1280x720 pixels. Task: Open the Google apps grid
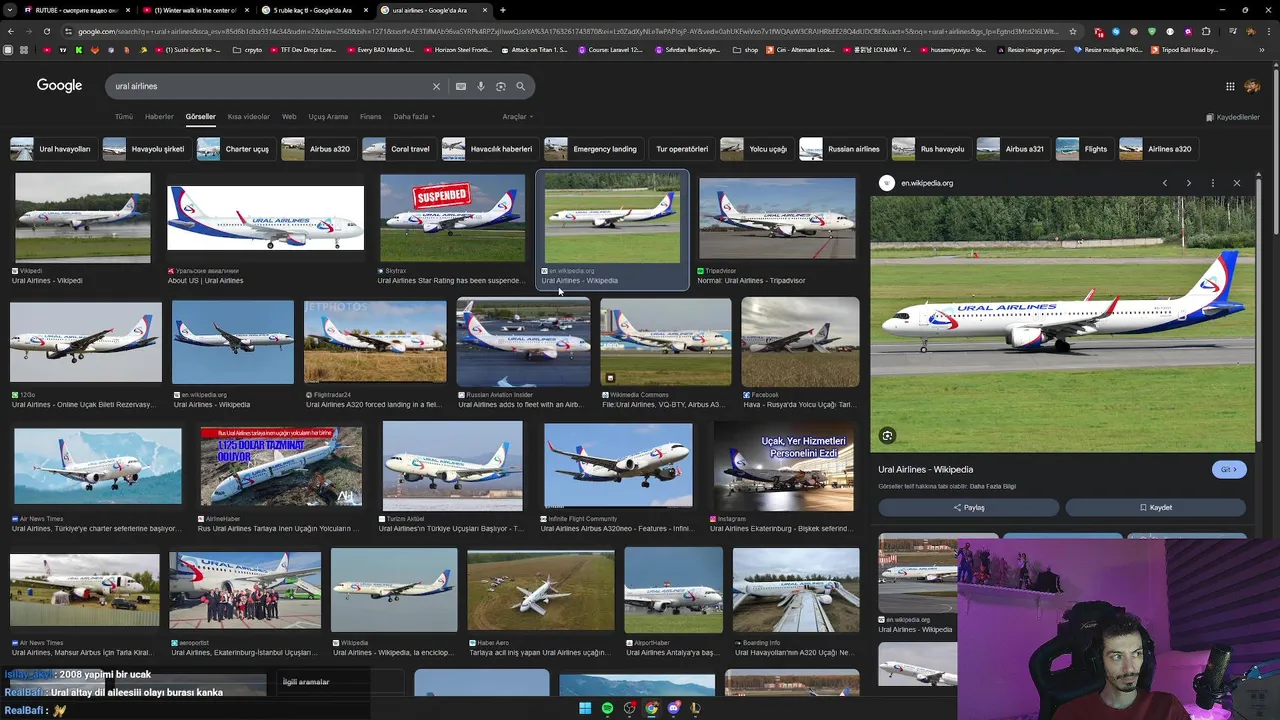tap(1230, 86)
